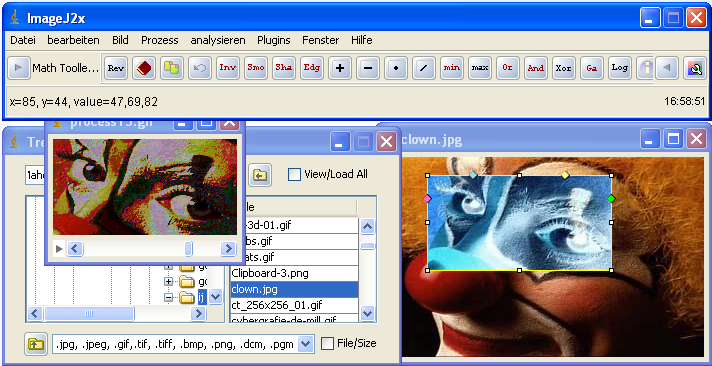
Task: Enable the View/Load All checkbox
Action: (295, 174)
